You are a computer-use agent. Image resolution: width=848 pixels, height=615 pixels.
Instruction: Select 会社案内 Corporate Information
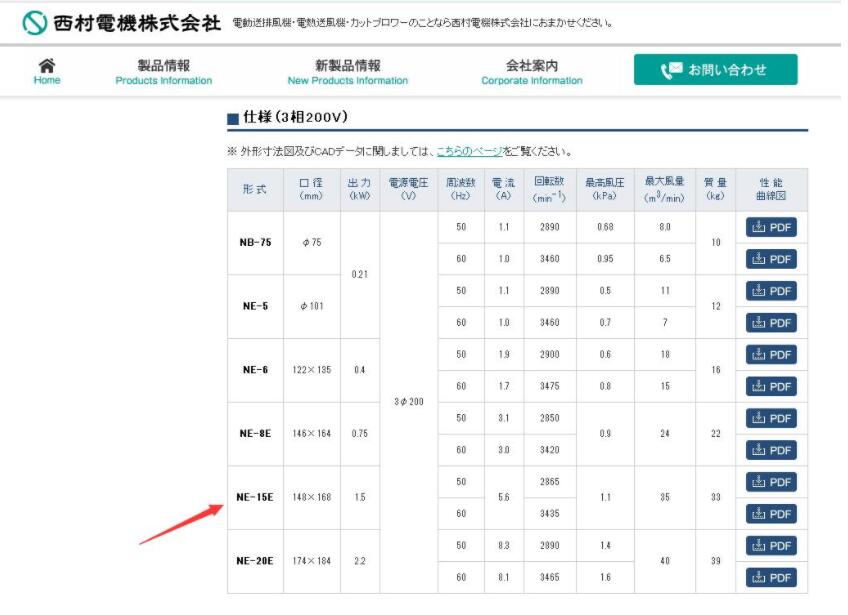pyautogui.click(x=530, y=71)
